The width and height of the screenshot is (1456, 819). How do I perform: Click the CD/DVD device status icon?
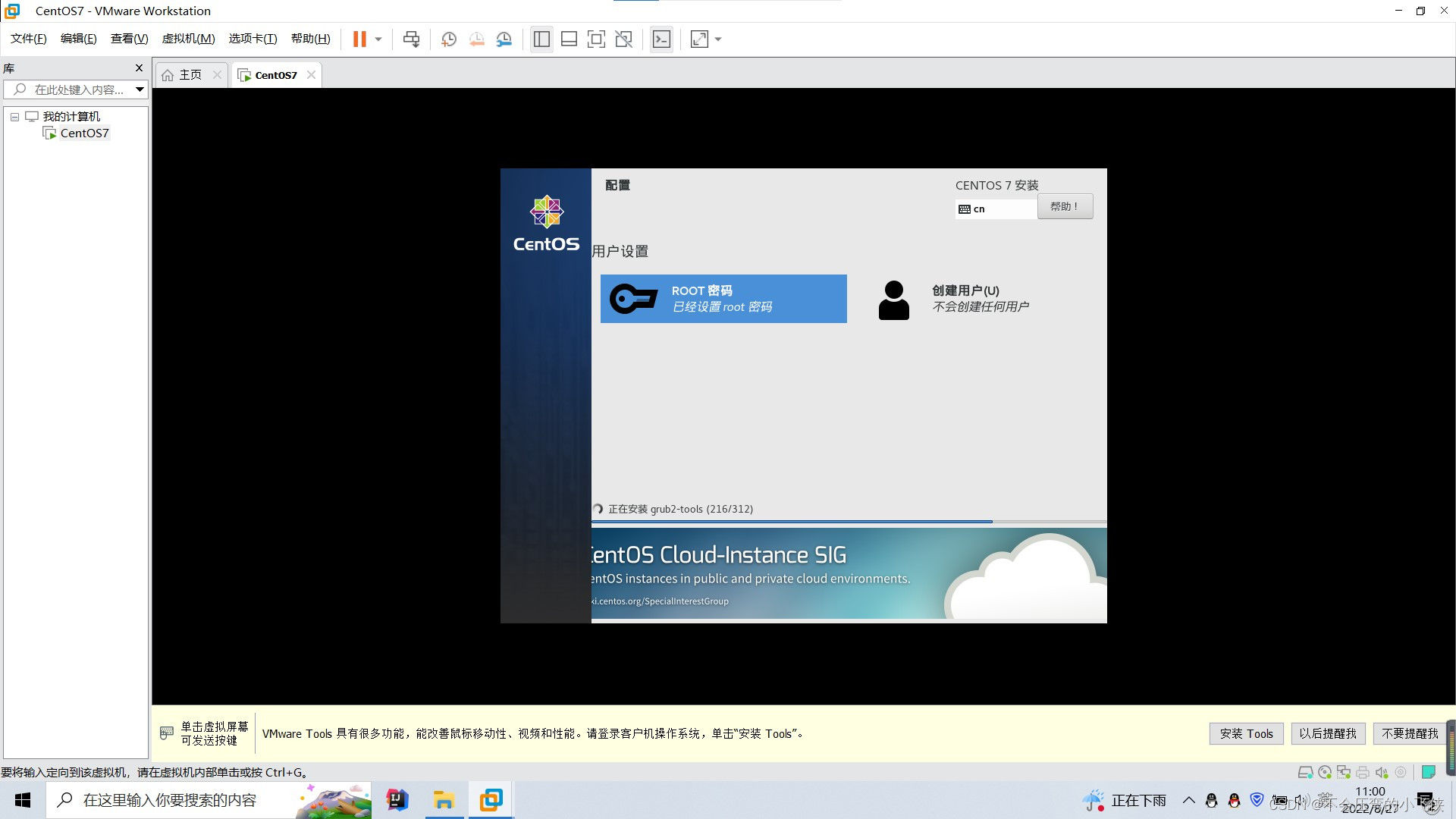coord(1325,773)
